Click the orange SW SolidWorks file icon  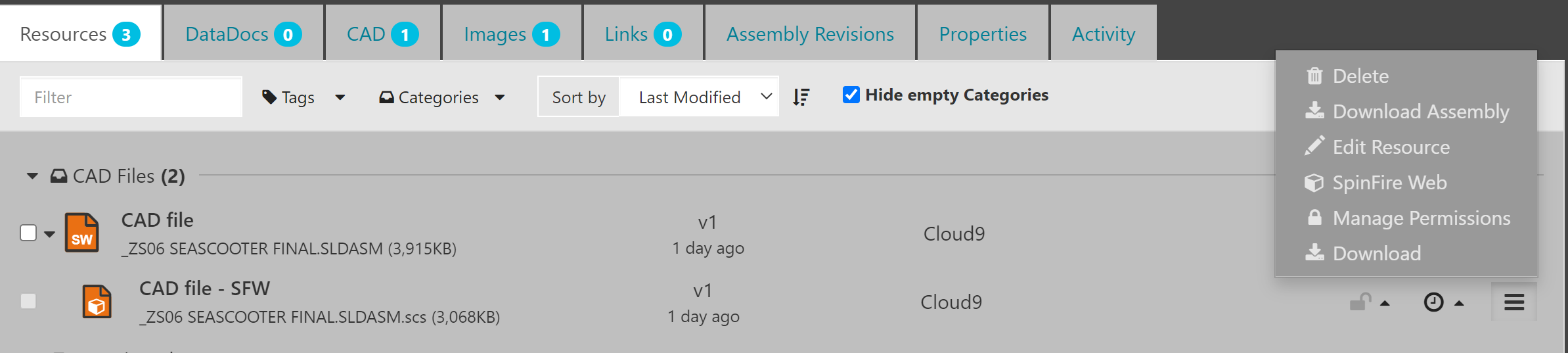pos(82,233)
